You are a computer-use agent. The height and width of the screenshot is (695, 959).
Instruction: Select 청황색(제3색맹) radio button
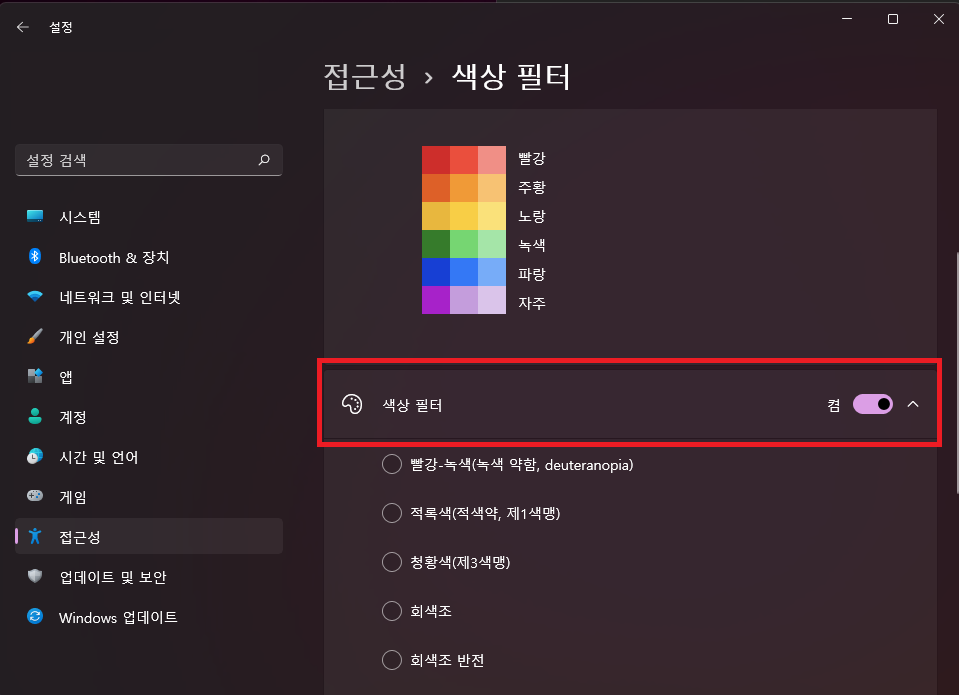point(391,562)
